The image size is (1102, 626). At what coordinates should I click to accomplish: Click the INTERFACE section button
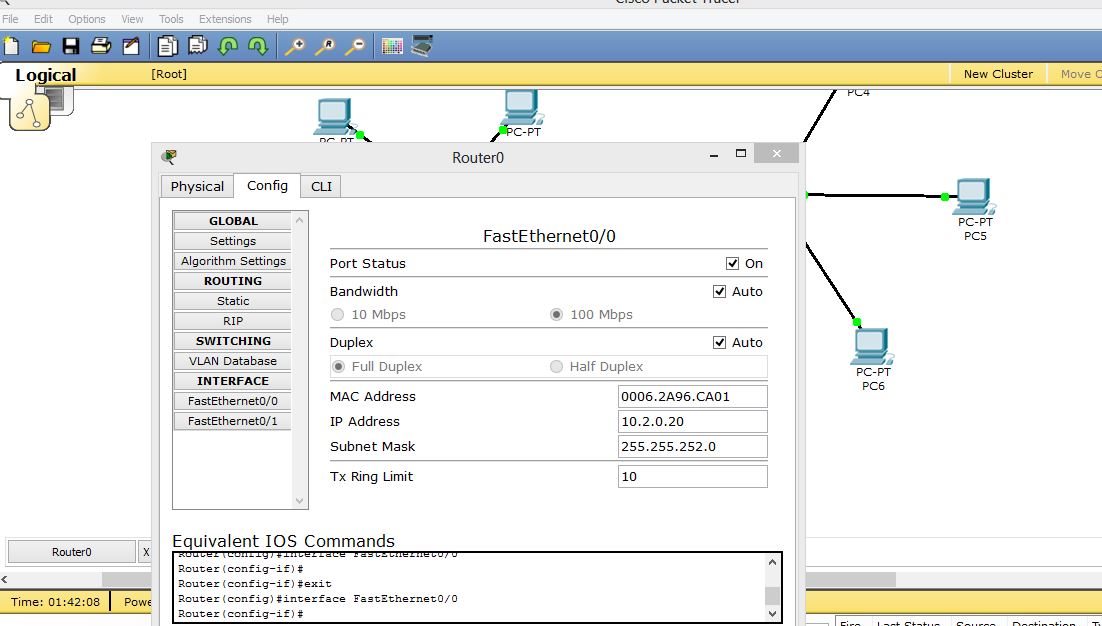pos(233,381)
